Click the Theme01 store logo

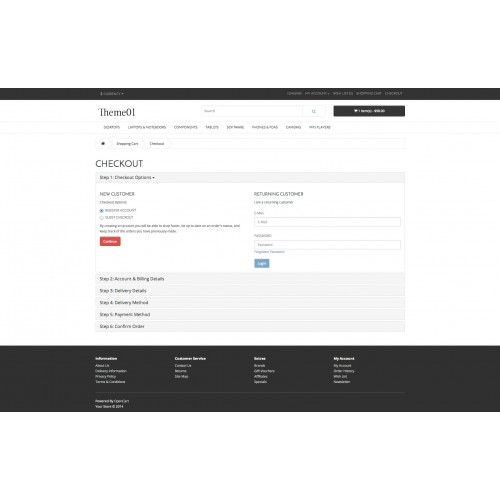[117, 112]
